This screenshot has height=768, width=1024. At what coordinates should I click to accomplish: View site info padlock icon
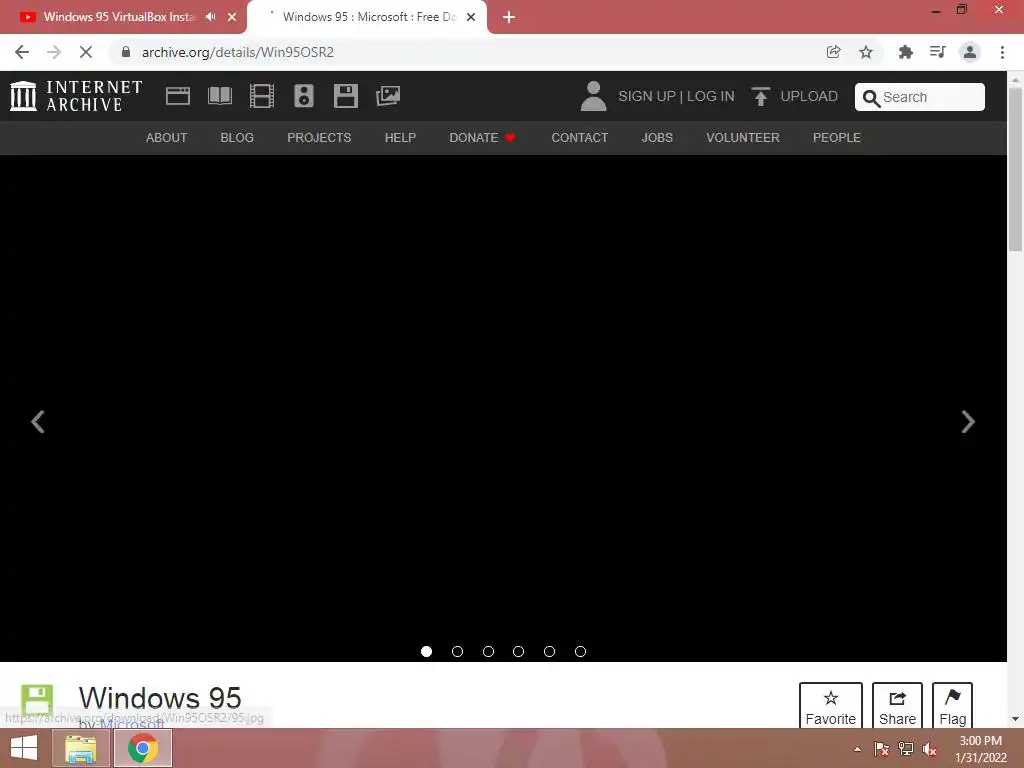[x=126, y=52]
